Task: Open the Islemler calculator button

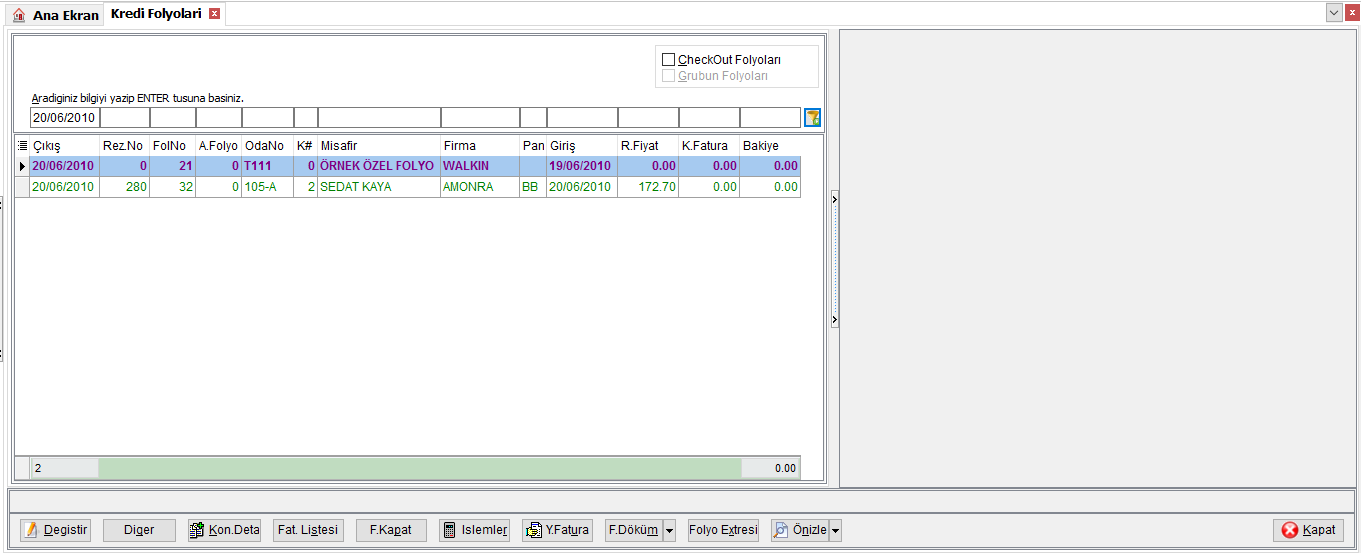Action: click(474, 531)
